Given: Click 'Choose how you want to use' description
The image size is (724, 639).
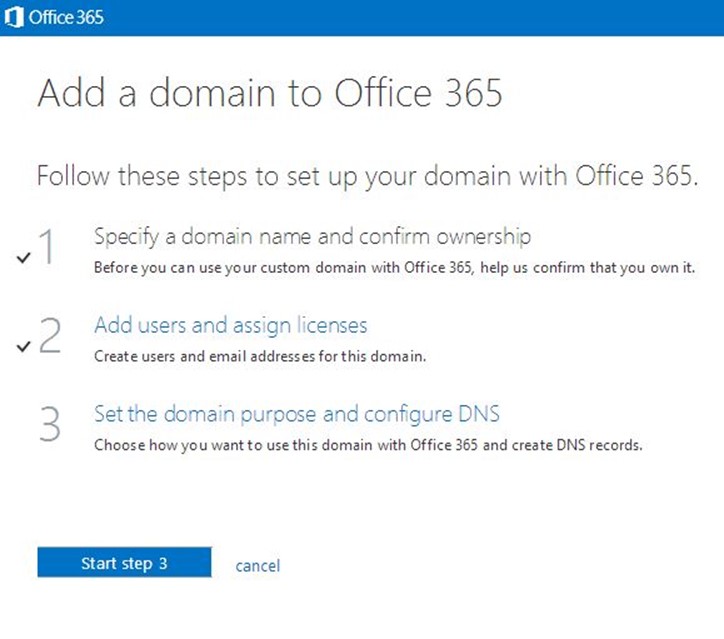Looking at the screenshot, I should click(368, 445).
